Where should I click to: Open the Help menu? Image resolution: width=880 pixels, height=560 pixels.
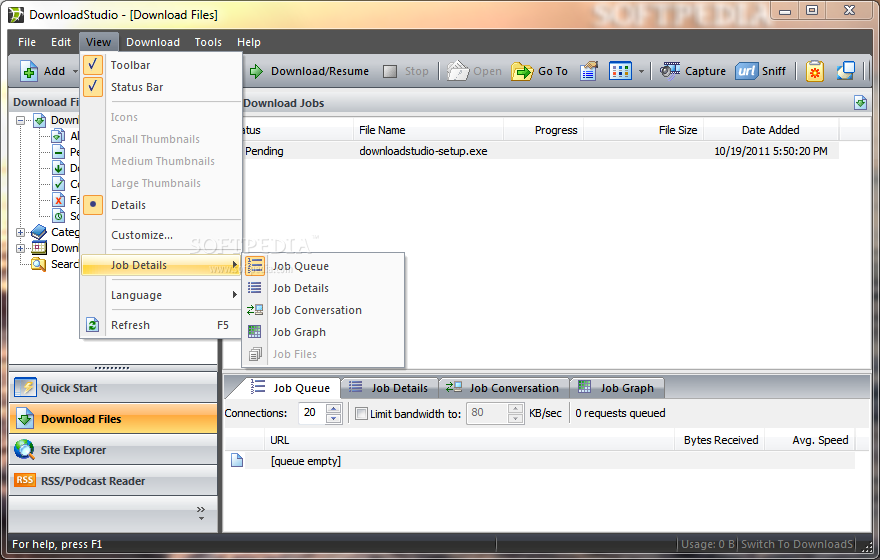[x=249, y=42]
